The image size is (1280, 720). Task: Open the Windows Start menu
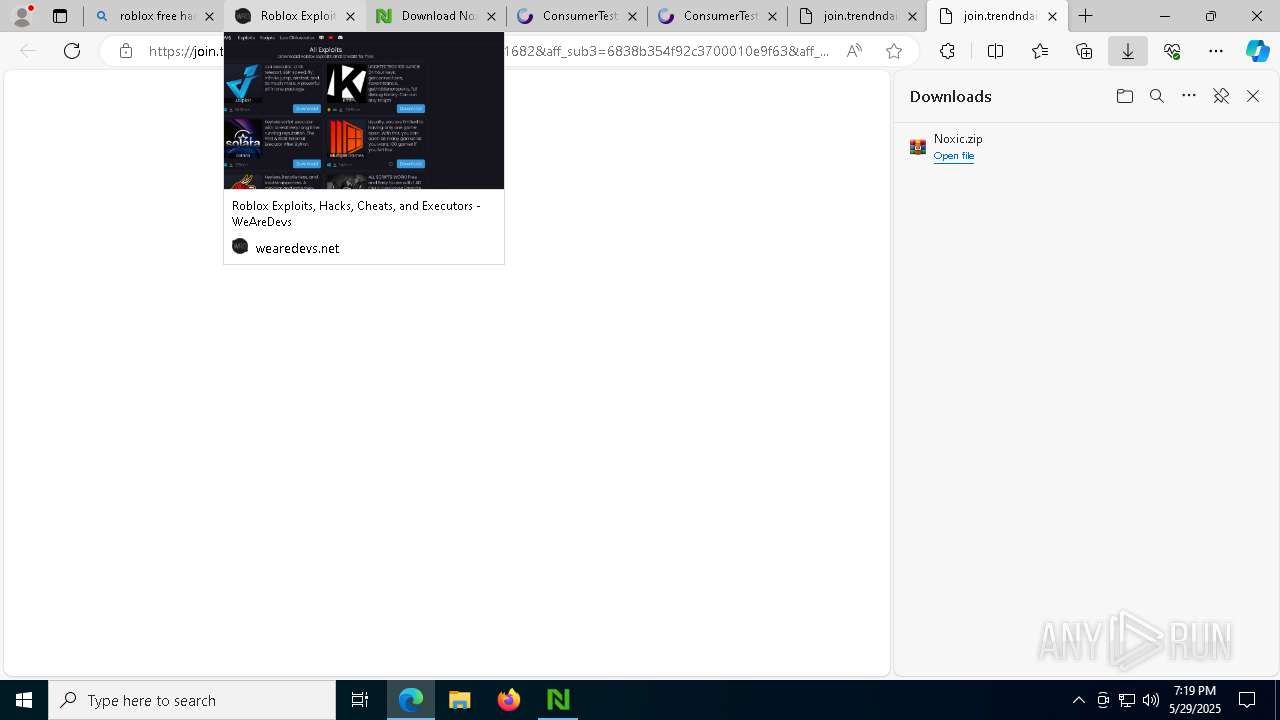click(24, 700)
